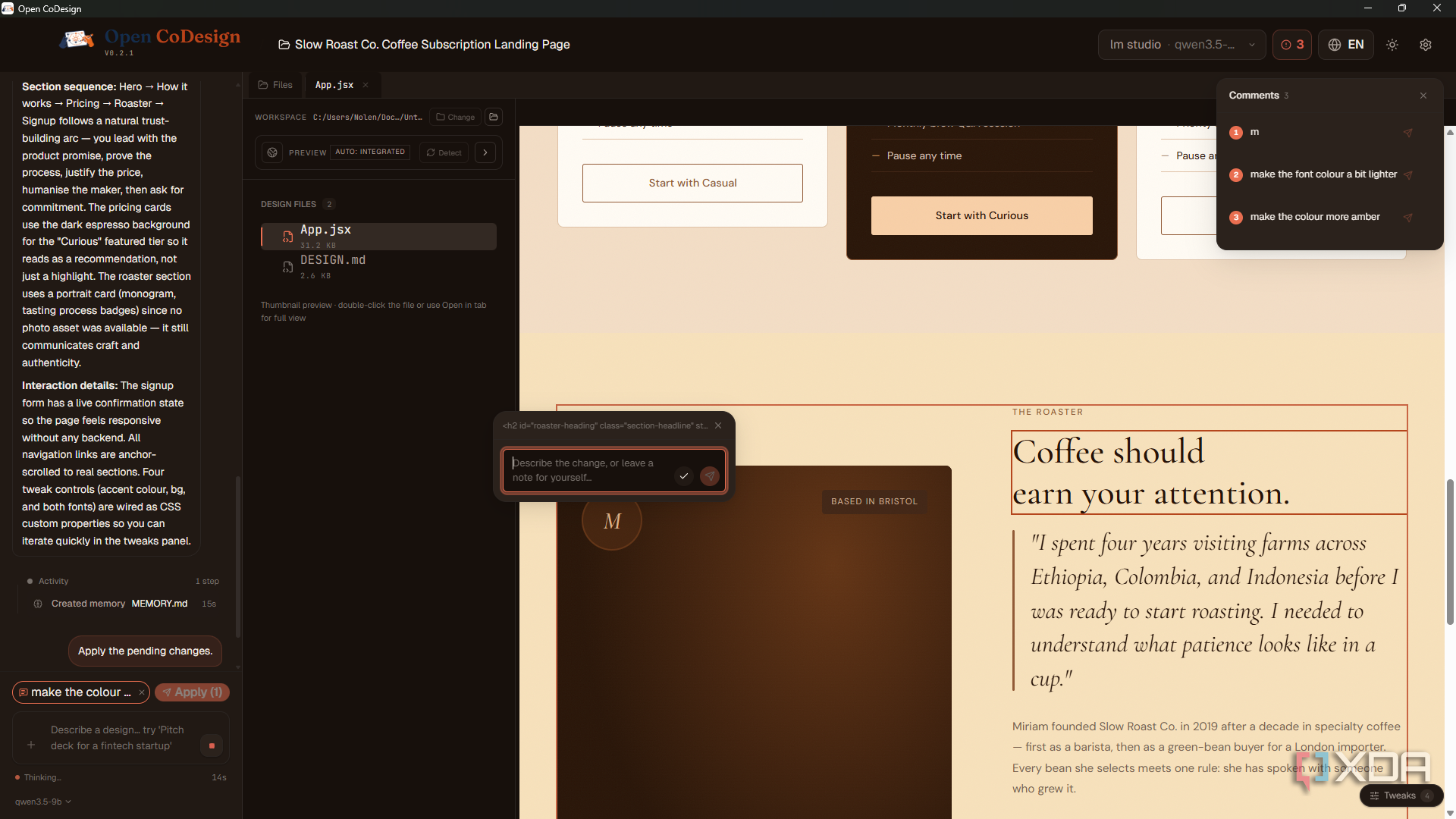Viewport: 1456px width, 819px height.
Task: Click the Apply (1) button
Action: (192, 692)
